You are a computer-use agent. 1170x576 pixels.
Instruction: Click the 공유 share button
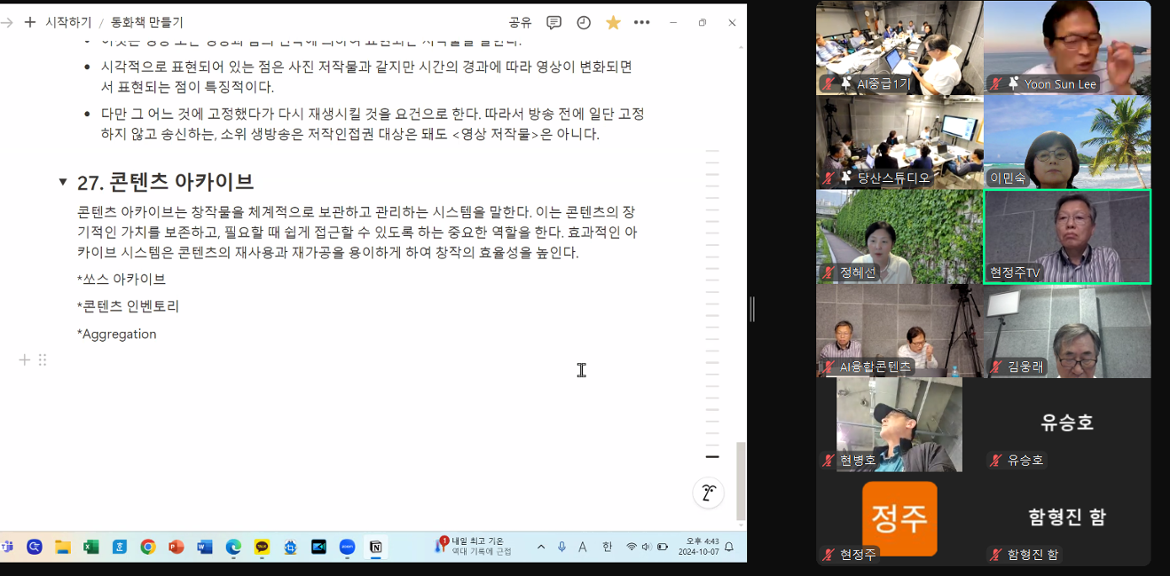point(520,22)
